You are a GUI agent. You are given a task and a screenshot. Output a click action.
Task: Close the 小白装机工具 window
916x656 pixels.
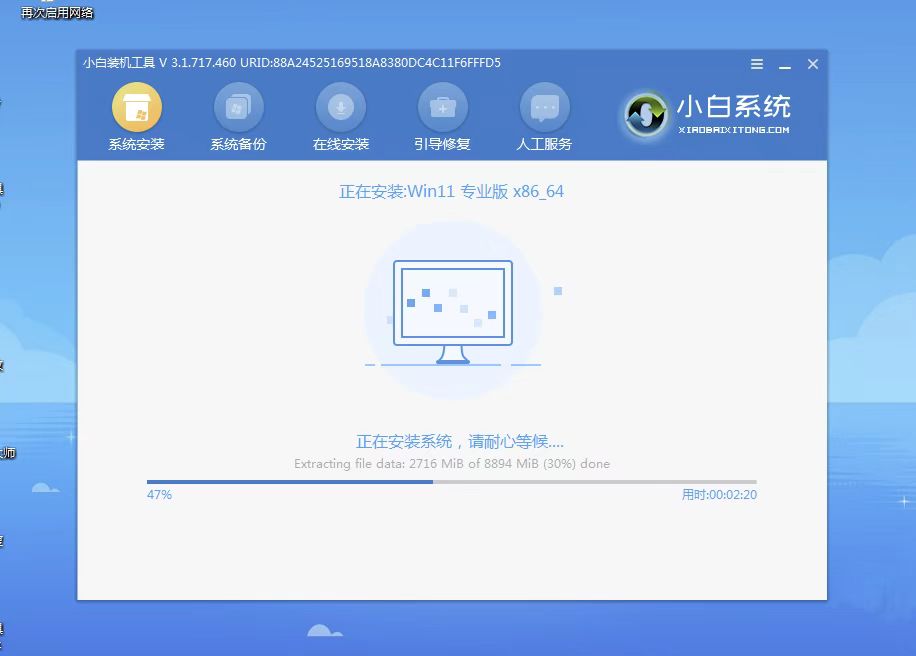813,64
